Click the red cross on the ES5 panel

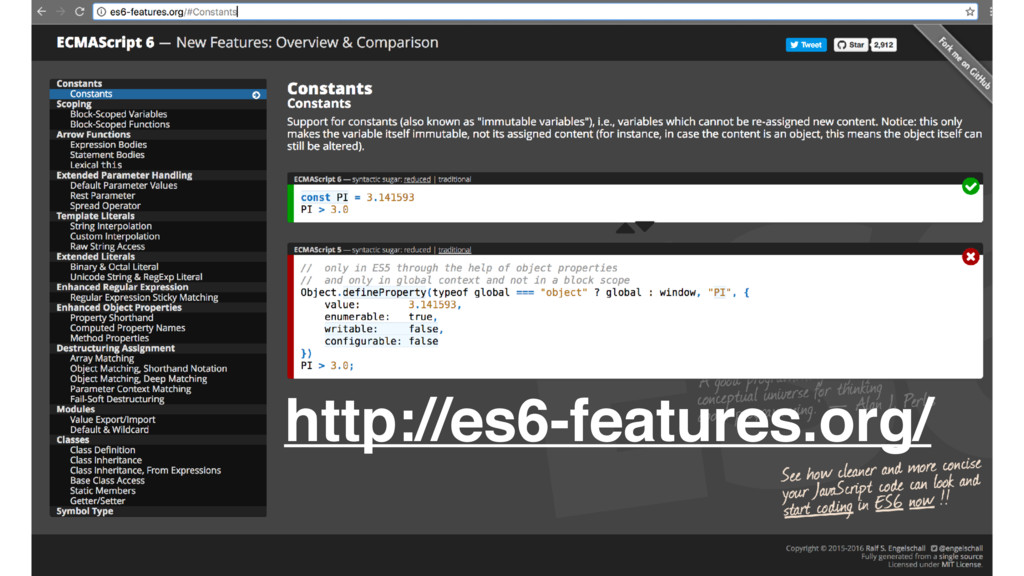970,257
